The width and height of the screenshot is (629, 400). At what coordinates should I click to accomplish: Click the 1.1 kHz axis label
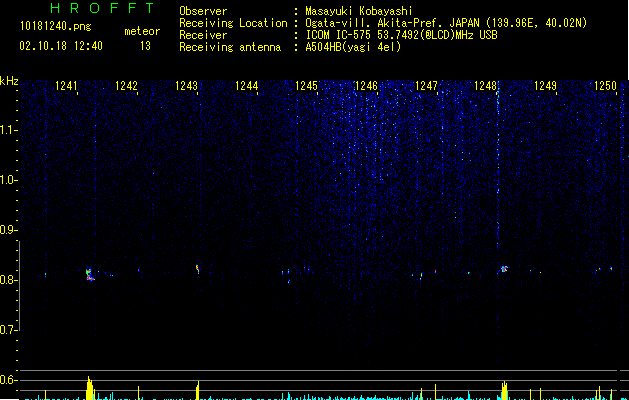point(7,130)
